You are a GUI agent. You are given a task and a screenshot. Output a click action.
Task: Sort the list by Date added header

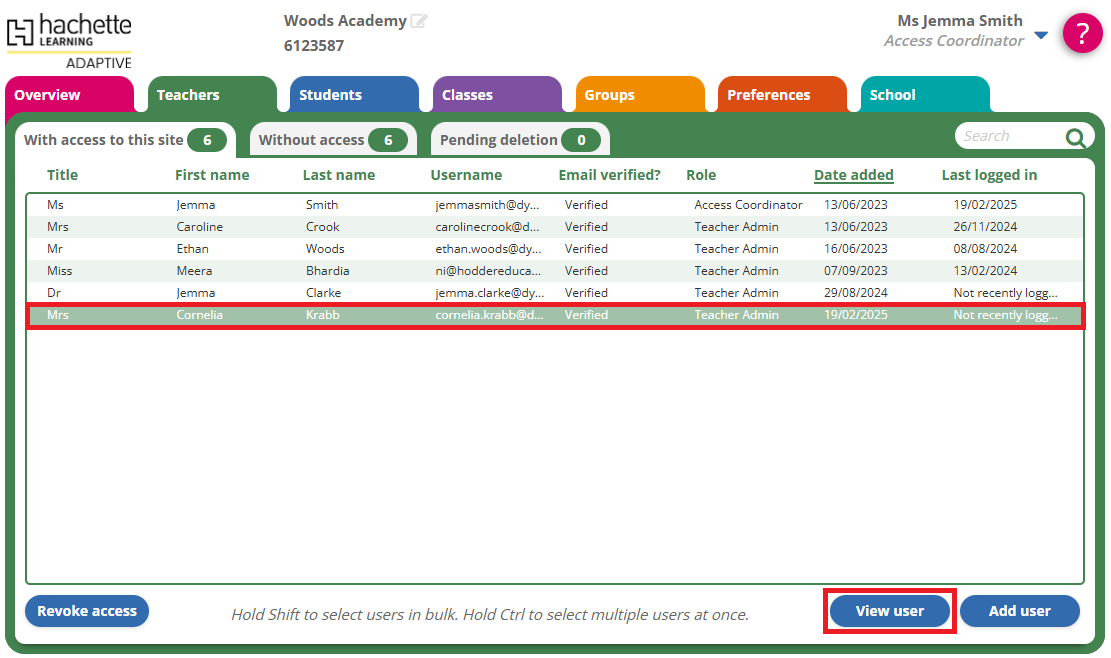tap(853, 175)
